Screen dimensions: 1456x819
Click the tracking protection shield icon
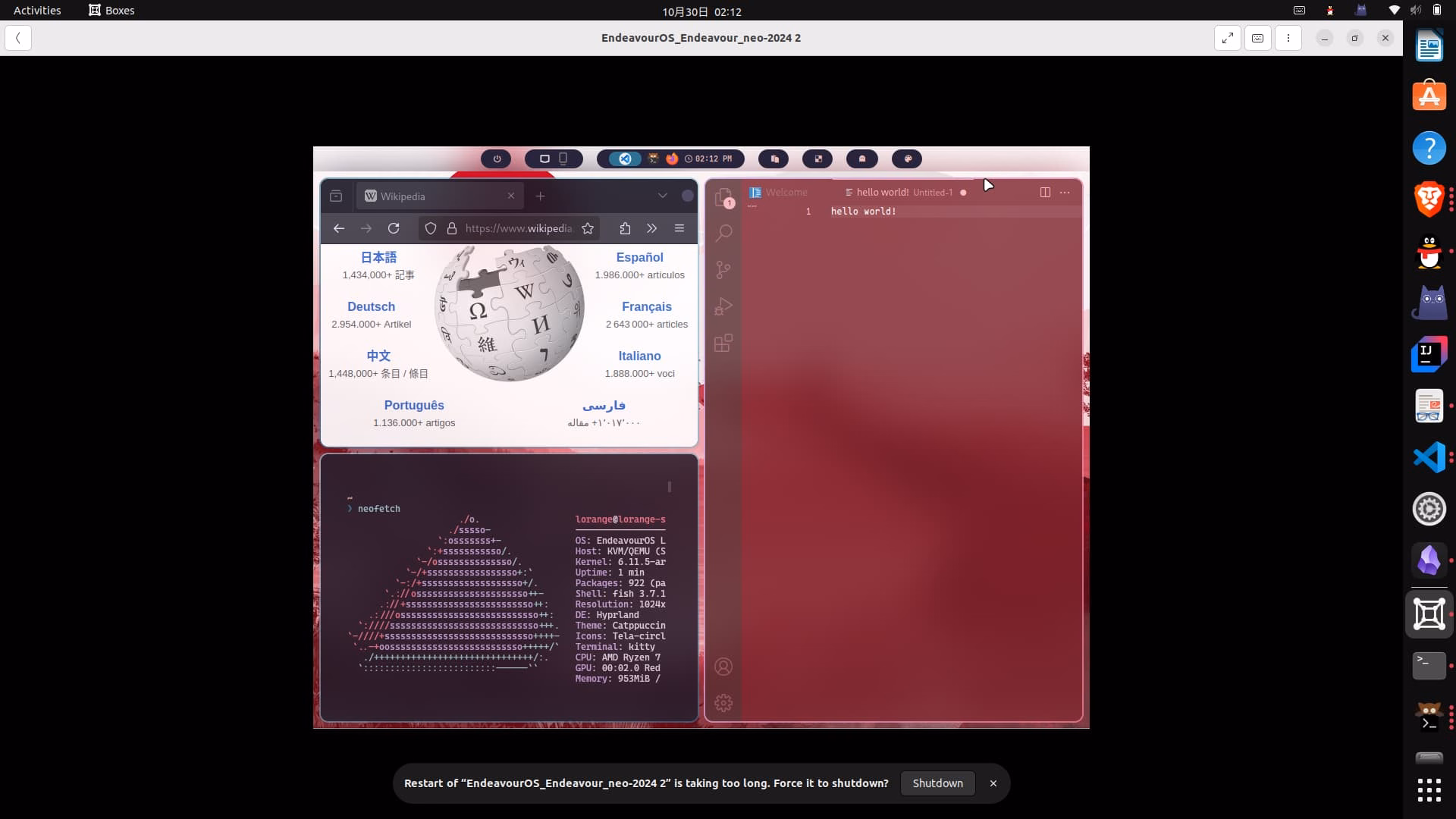(431, 228)
